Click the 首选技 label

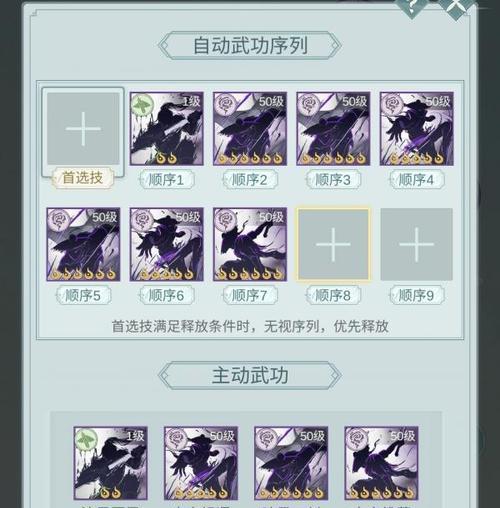83,178
